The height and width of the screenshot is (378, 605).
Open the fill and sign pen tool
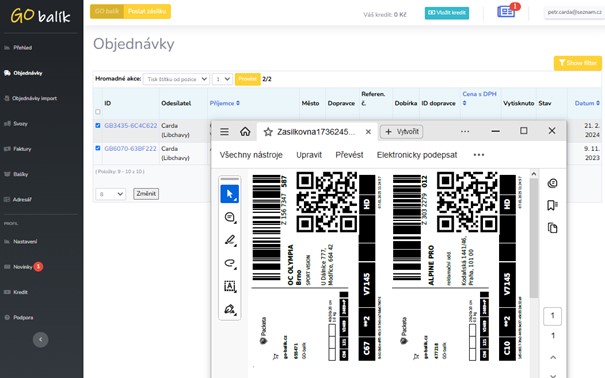(x=230, y=309)
